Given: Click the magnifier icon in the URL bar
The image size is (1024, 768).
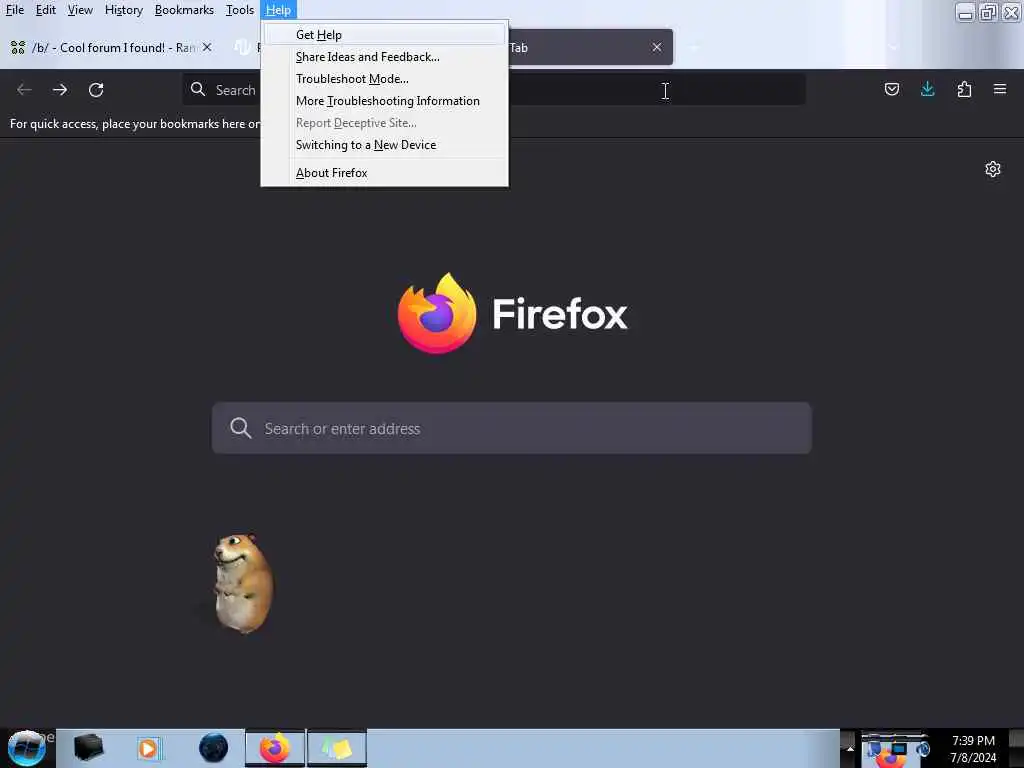Looking at the screenshot, I should [x=198, y=89].
